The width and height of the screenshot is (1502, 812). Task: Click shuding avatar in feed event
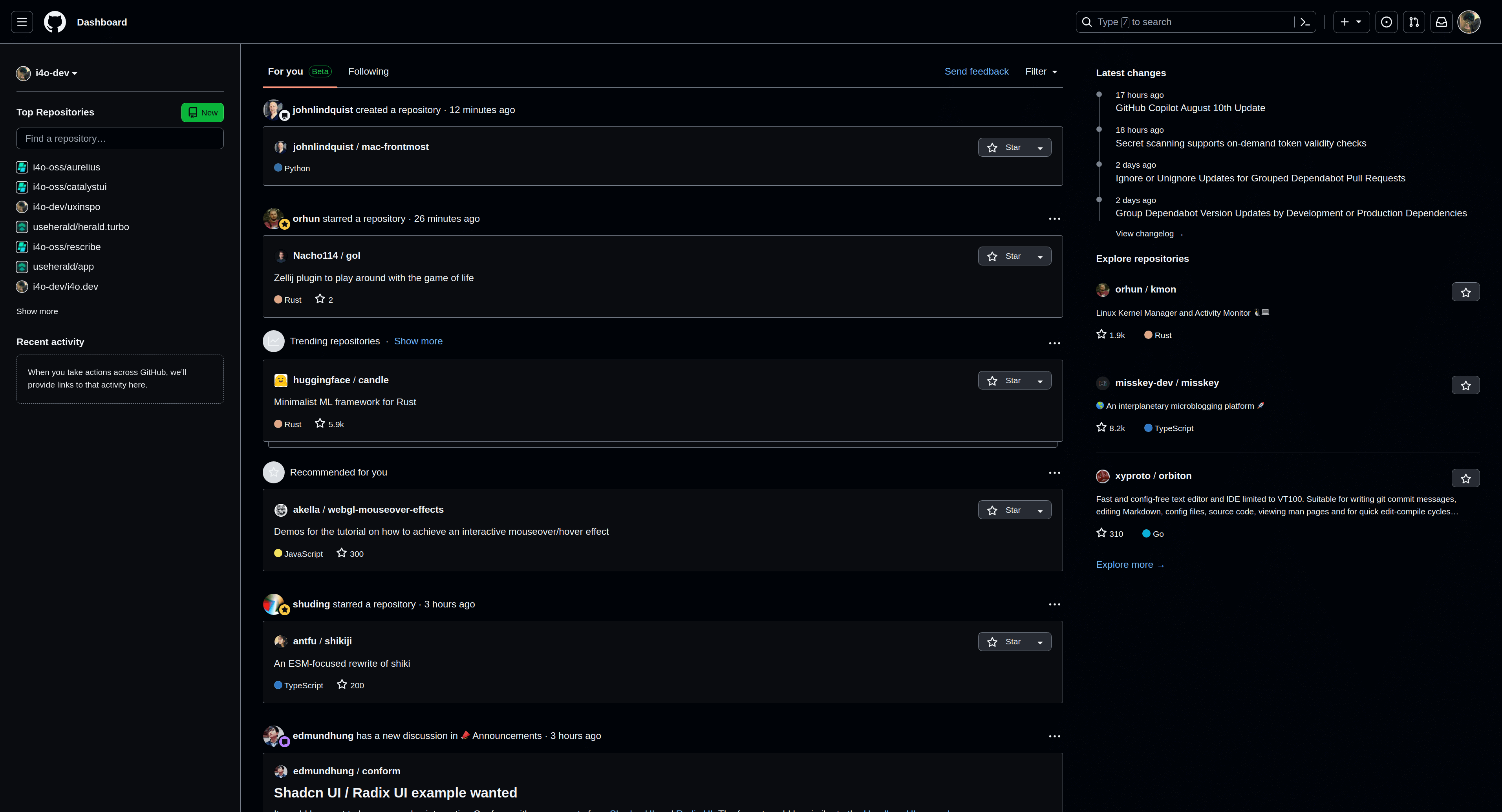pyautogui.click(x=273, y=604)
